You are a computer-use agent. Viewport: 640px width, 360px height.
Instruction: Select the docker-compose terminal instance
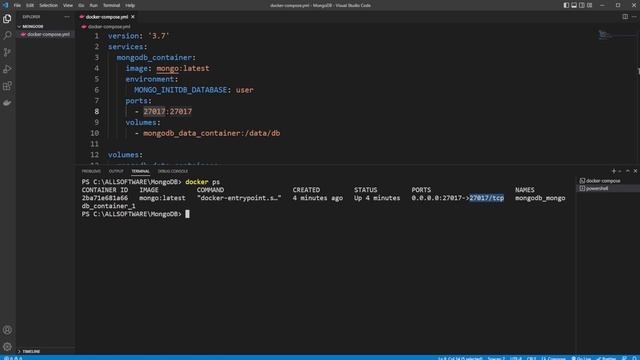tap(607, 180)
